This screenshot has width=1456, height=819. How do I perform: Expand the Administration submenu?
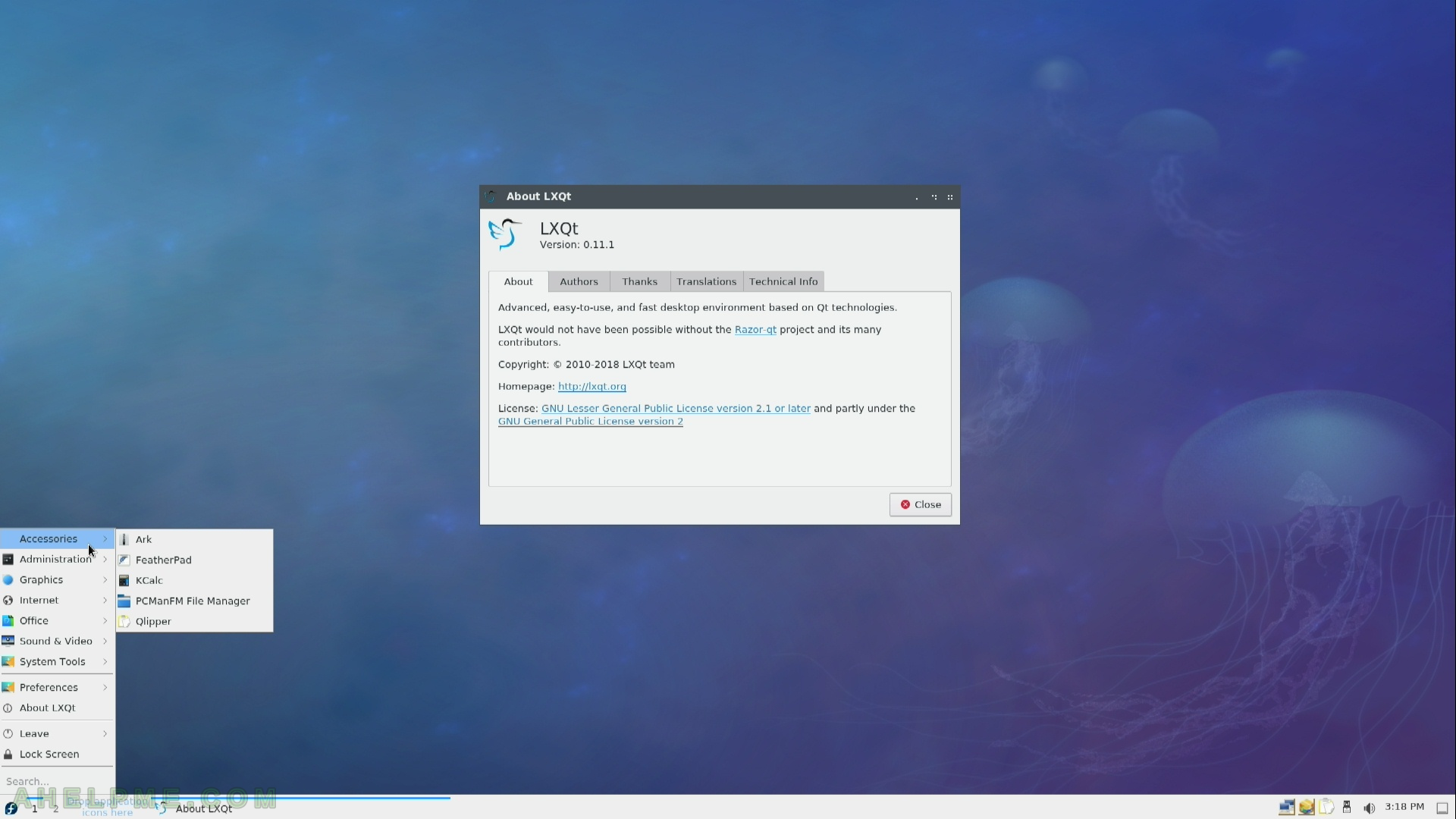coord(57,559)
